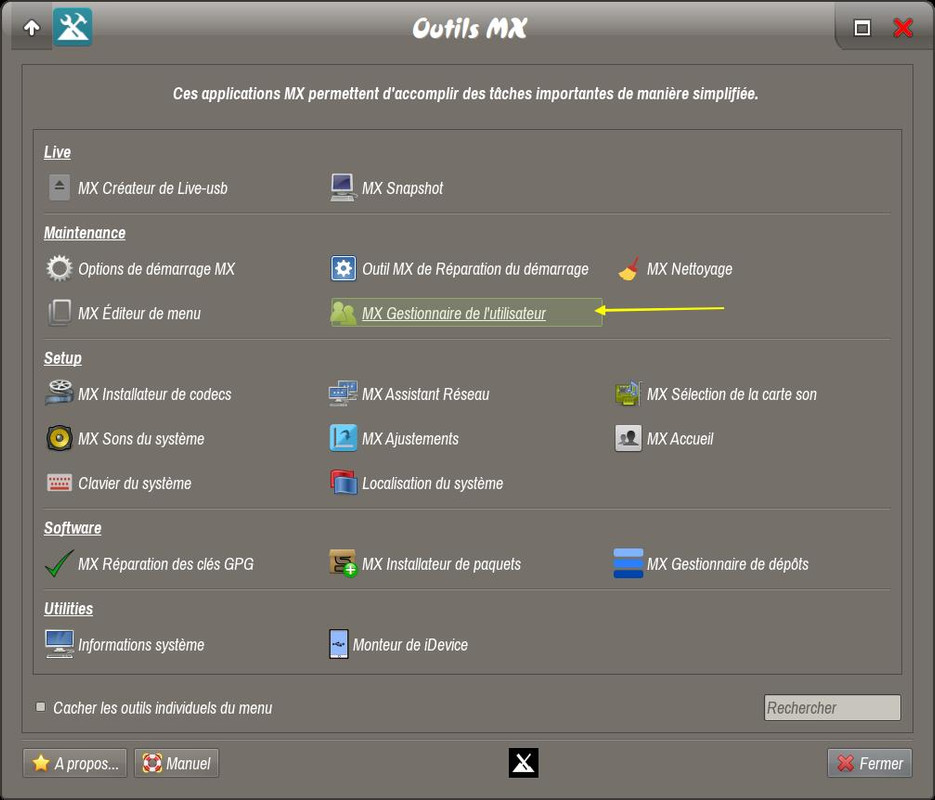The width and height of the screenshot is (935, 800).
Task: Click Outil MX de Réparation du démarrage icon
Action: [x=343, y=268]
